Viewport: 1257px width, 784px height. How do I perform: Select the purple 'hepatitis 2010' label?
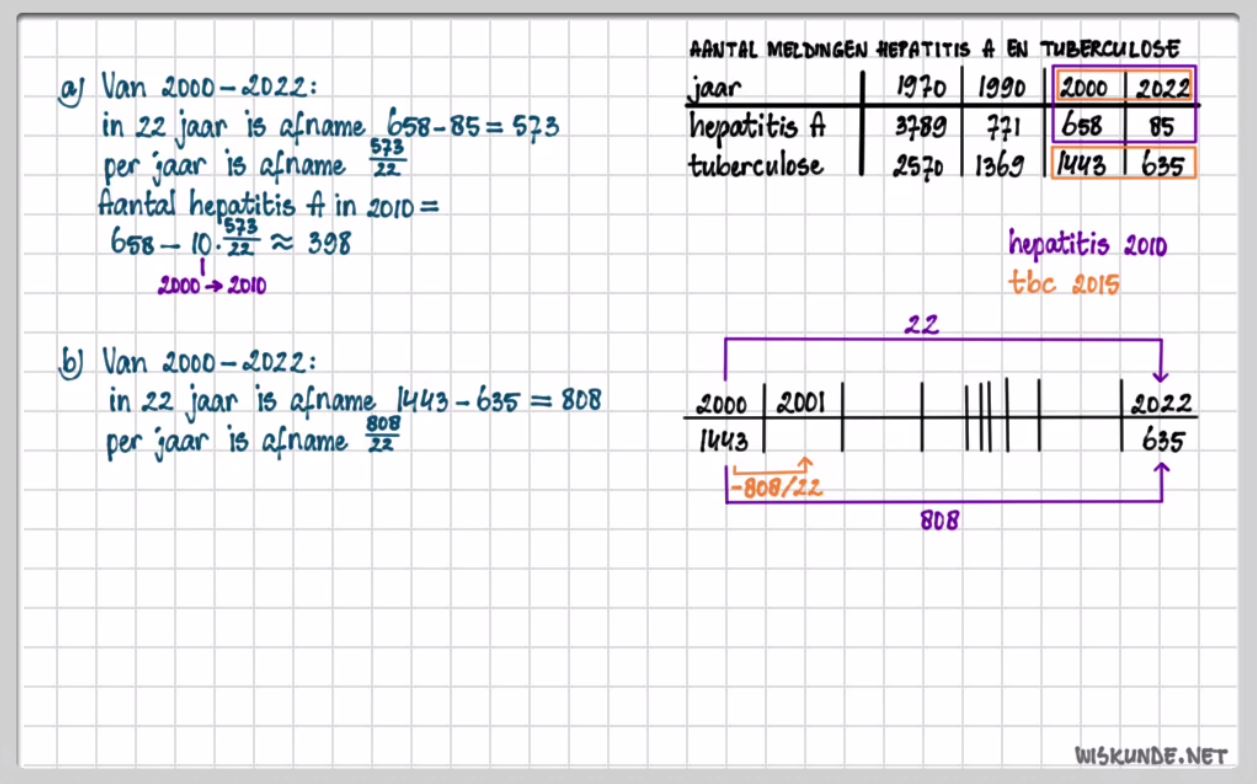click(1087, 244)
